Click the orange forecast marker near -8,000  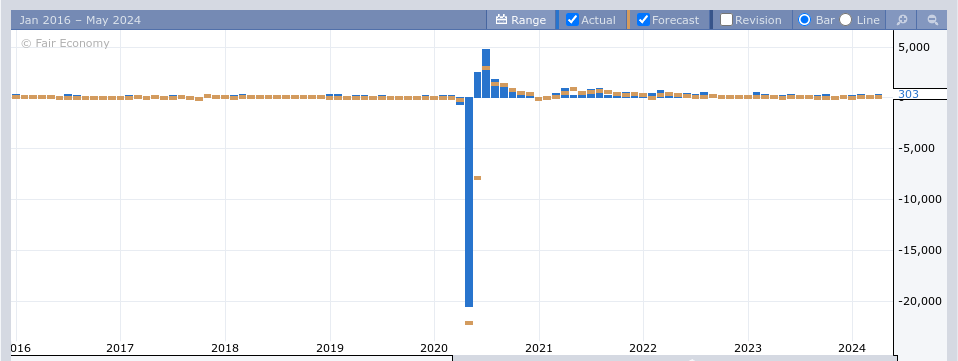pos(477,178)
